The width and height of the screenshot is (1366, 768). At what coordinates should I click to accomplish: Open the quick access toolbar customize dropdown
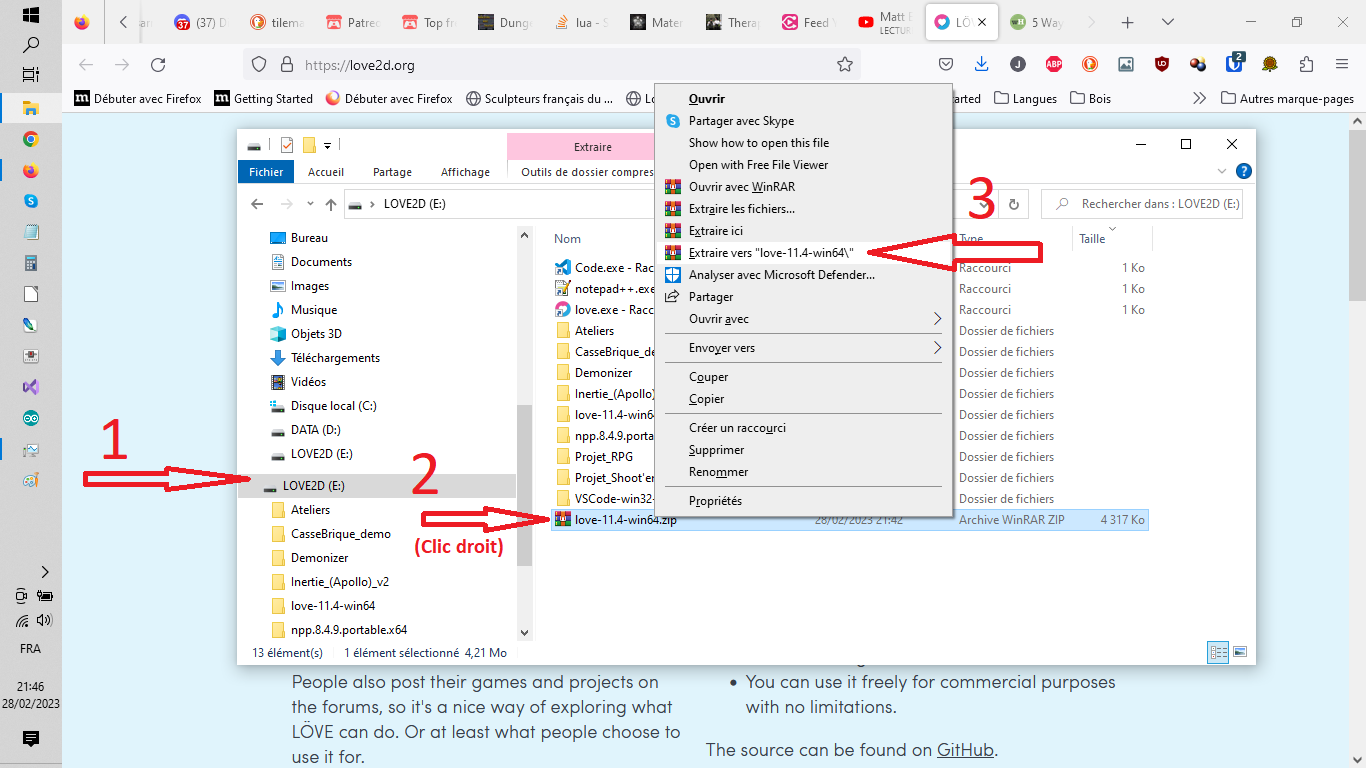point(327,146)
